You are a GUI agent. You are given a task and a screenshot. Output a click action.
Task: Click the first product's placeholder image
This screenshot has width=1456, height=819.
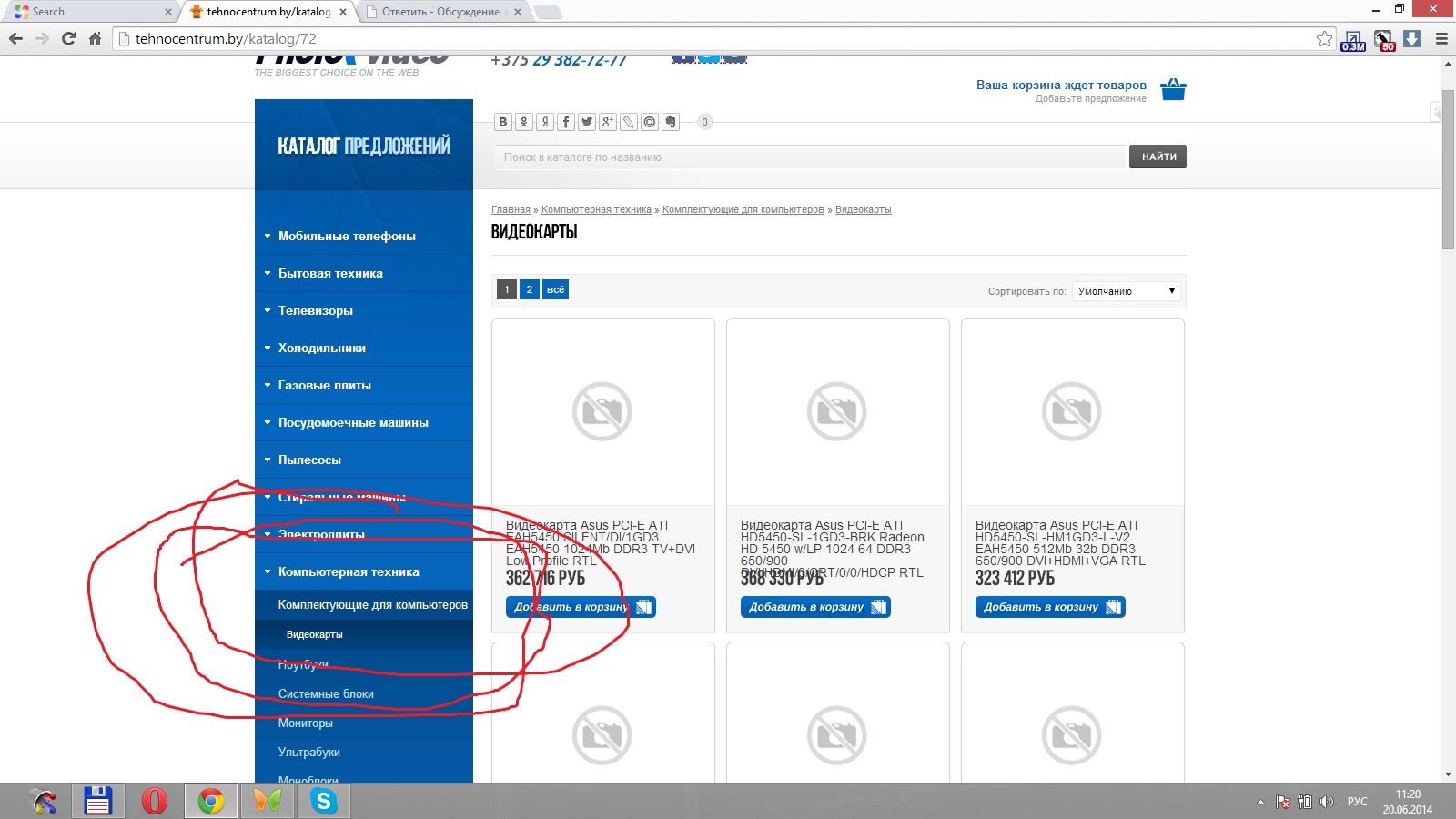[602, 411]
